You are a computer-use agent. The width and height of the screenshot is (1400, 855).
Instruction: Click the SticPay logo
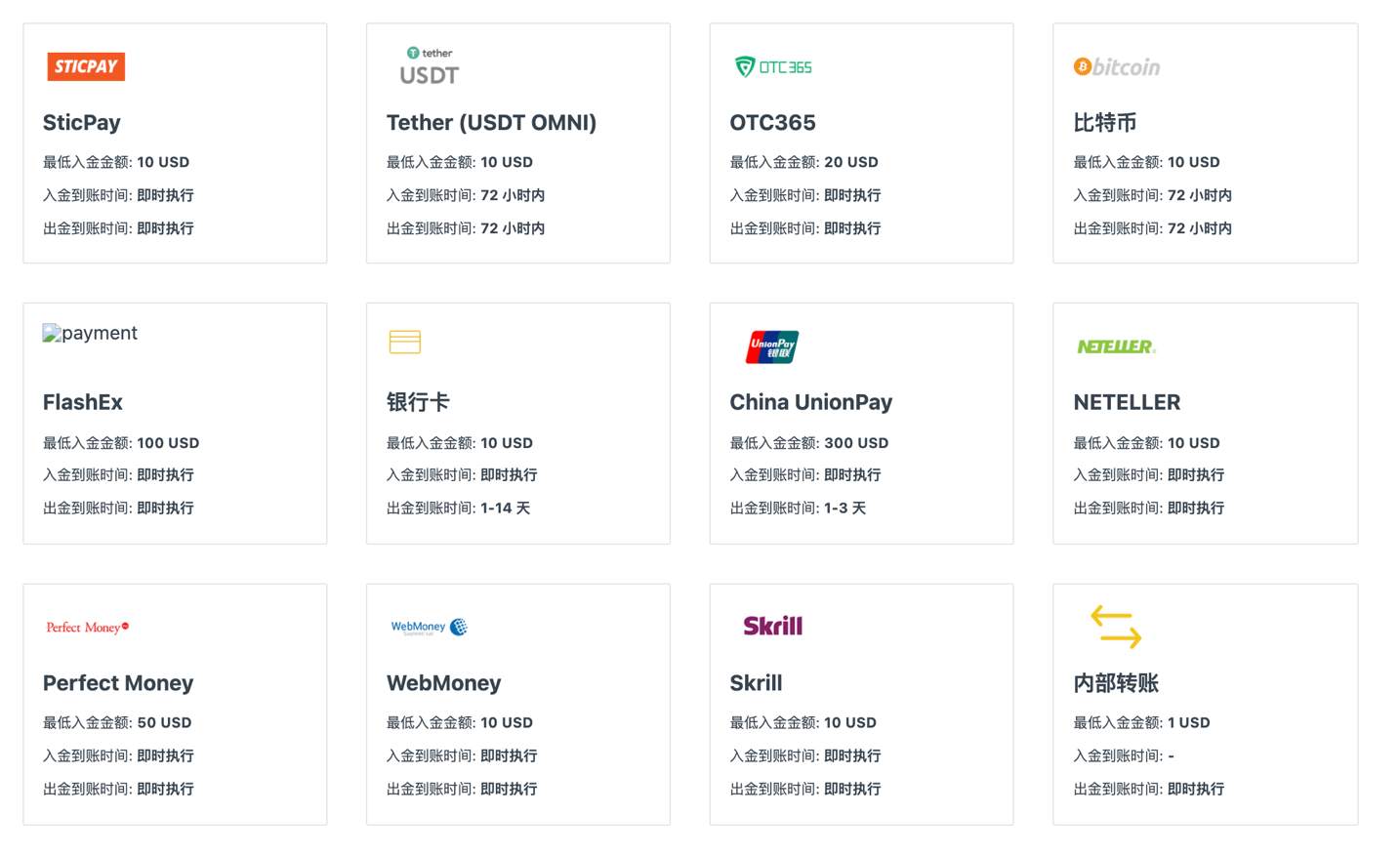86,66
